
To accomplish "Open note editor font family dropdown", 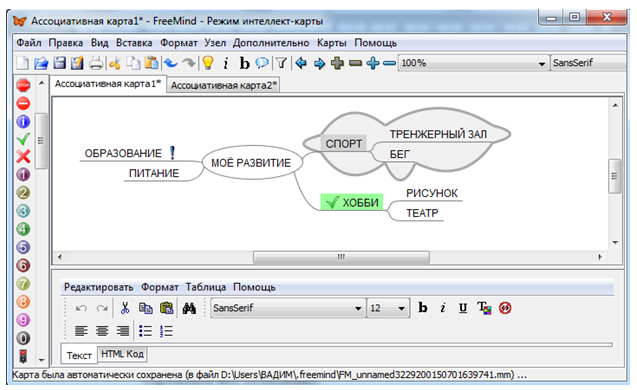I will 287,308.
